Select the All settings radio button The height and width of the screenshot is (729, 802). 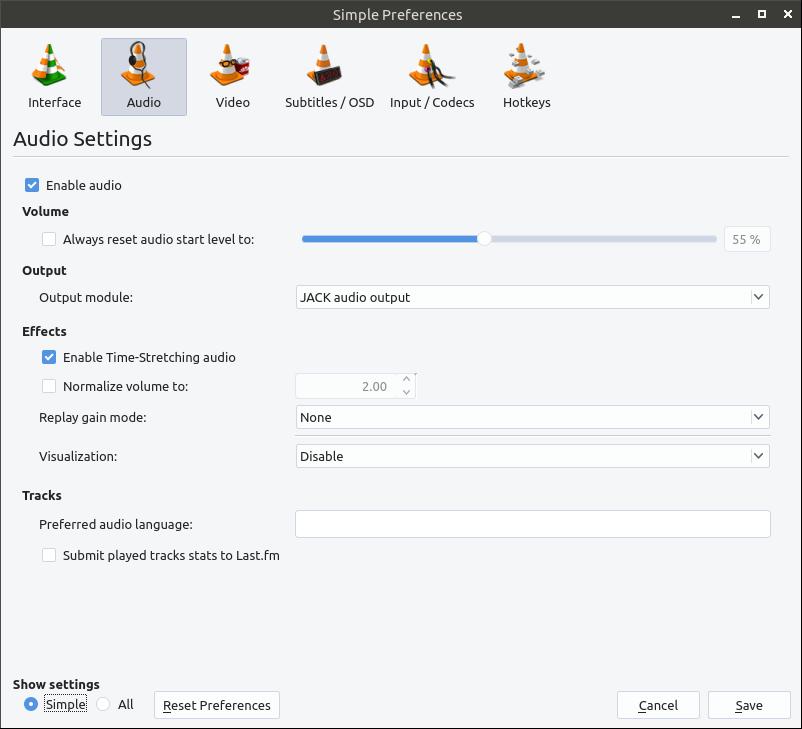coord(103,704)
